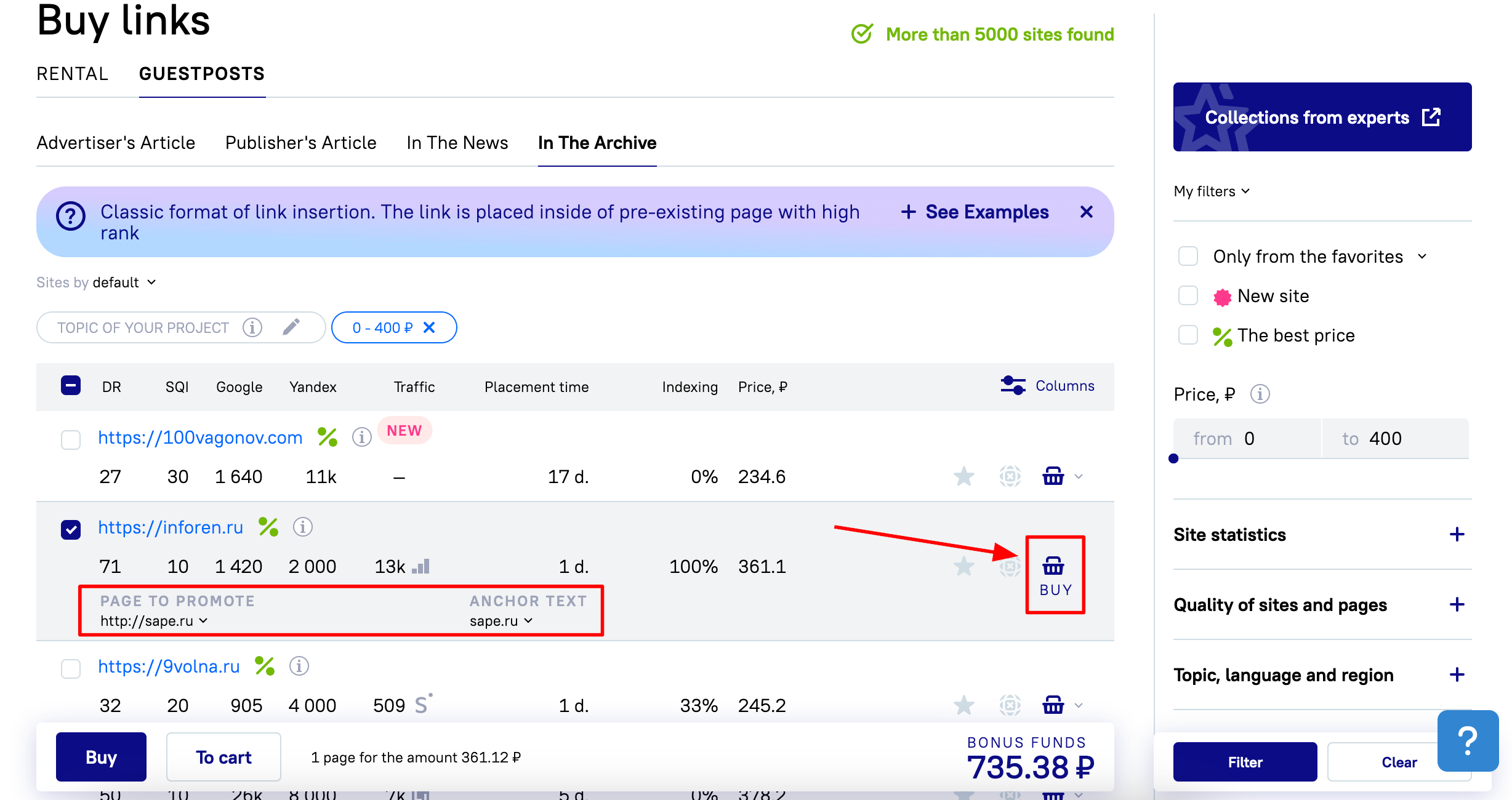Select In The Archive tab
1512x800 pixels.
click(597, 143)
